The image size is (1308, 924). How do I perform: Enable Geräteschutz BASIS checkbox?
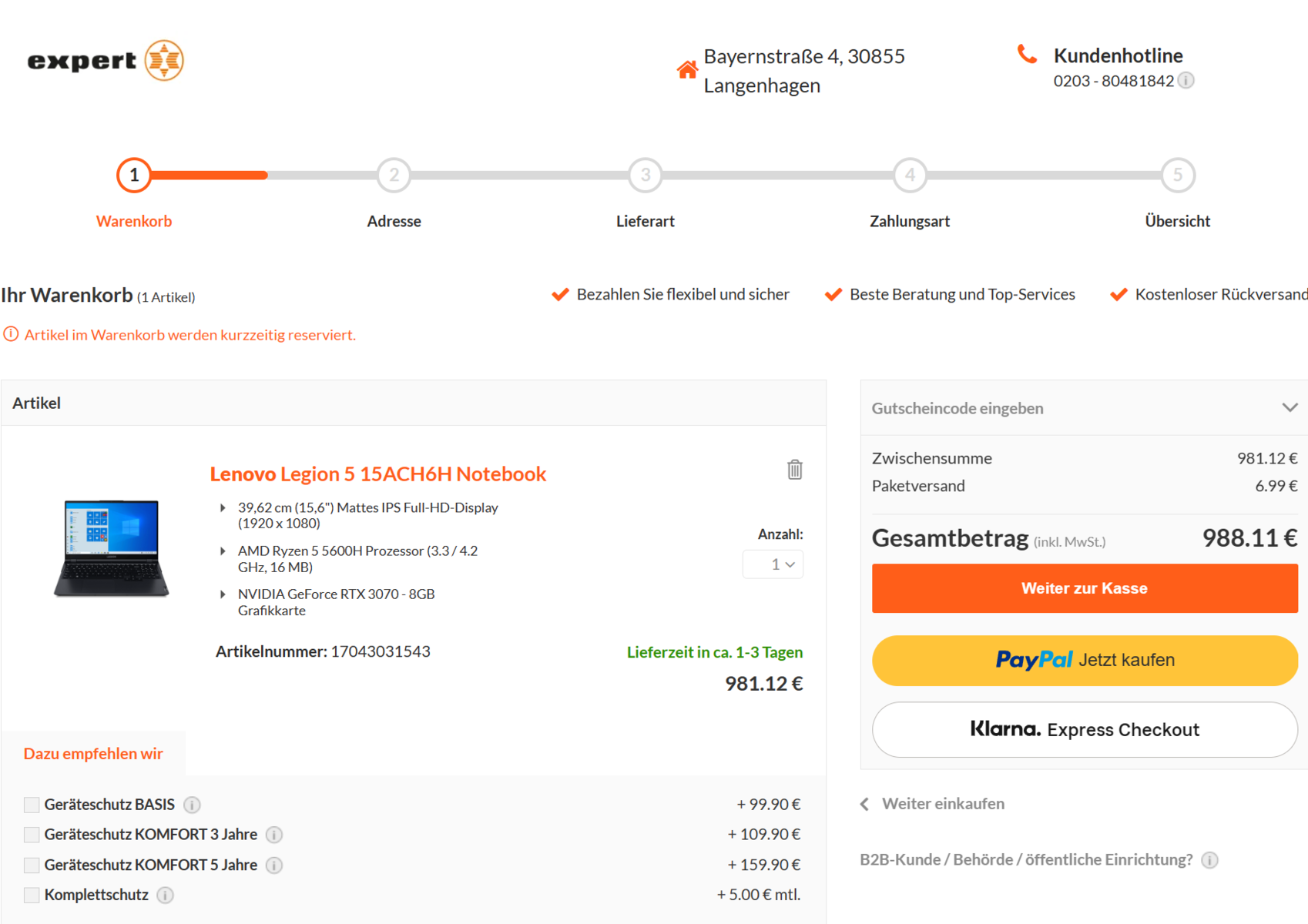[32, 805]
